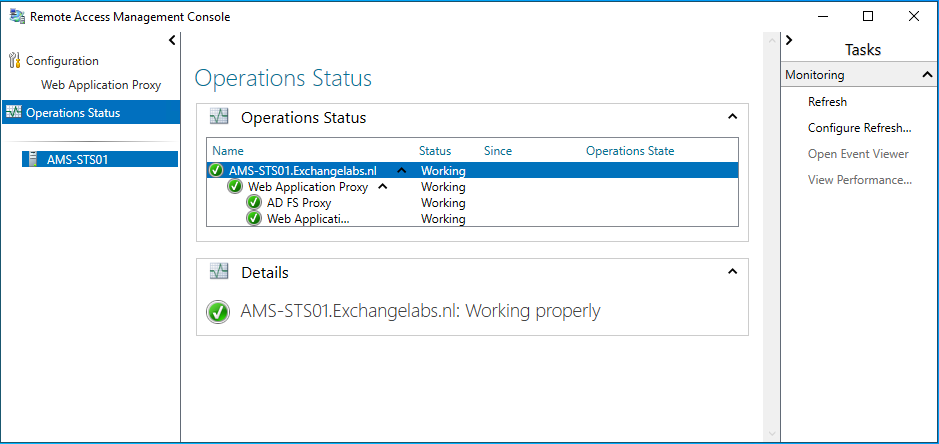Image resolution: width=939 pixels, height=444 pixels.
Task: Click Refresh in Tasks pane
Action: (x=827, y=102)
